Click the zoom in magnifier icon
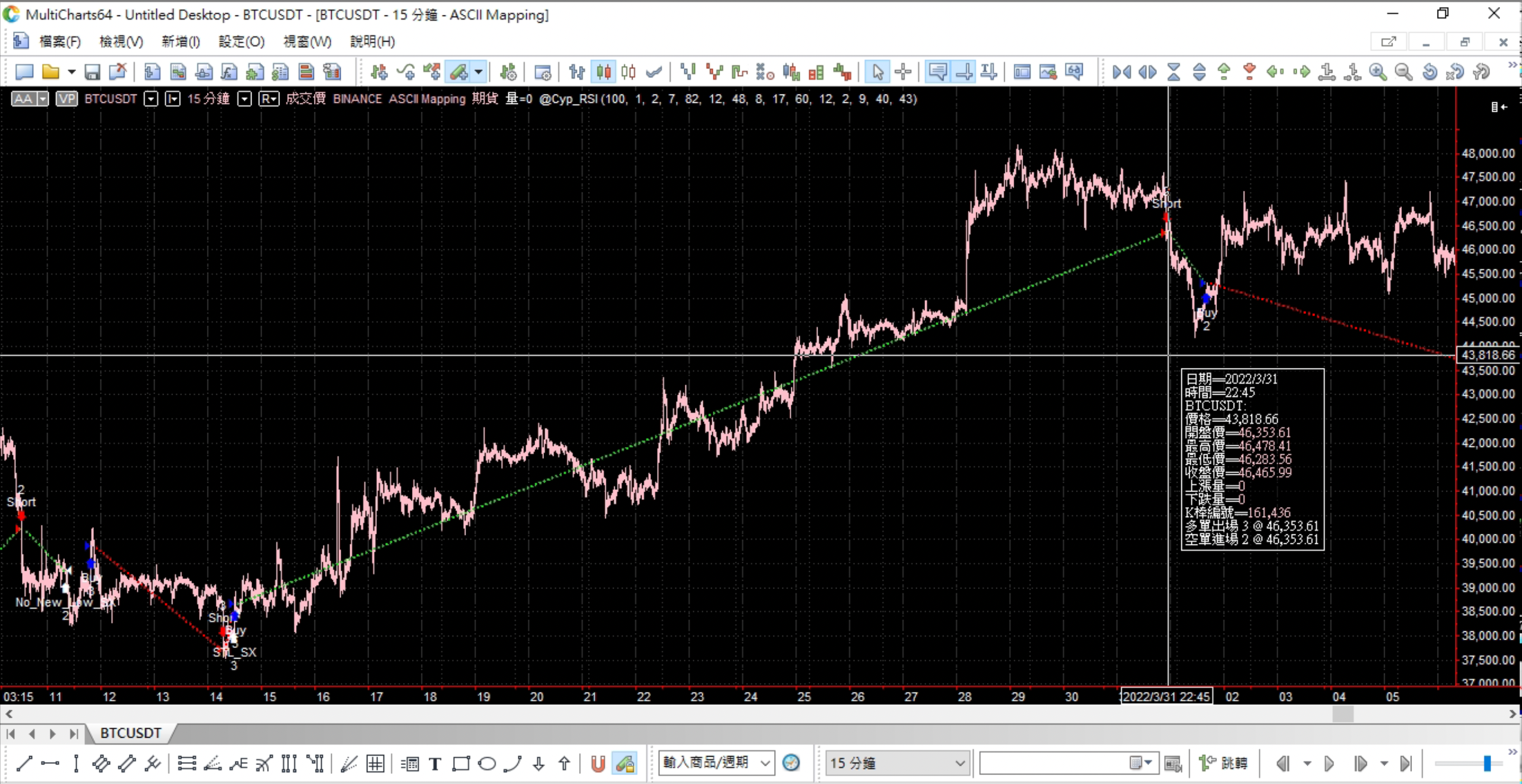Image resolution: width=1522 pixels, height=784 pixels. point(1378,73)
